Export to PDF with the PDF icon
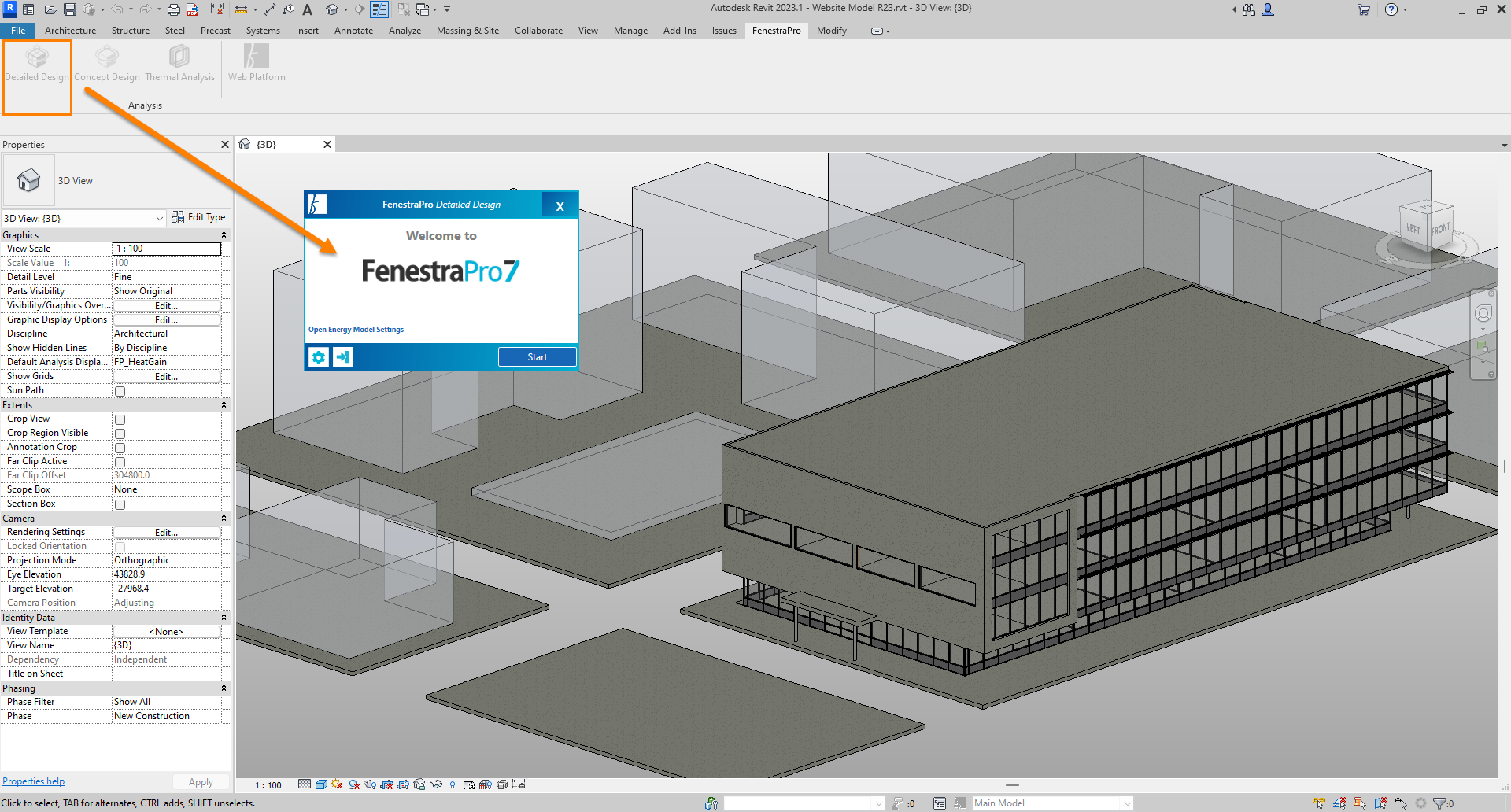The image size is (1511, 812). [193, 9]
